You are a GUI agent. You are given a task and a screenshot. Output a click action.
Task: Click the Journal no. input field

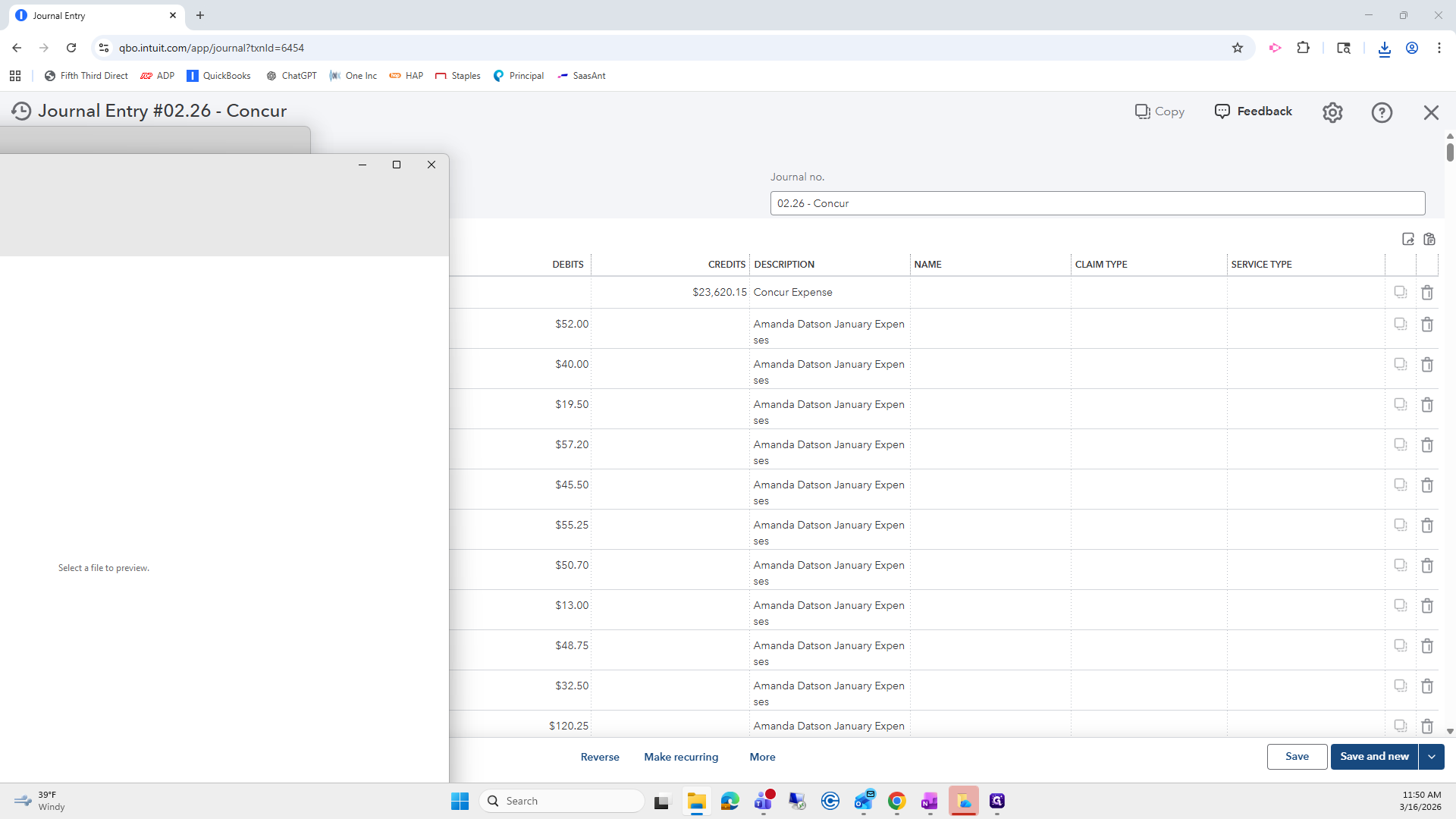click(x=1097, y=203)
